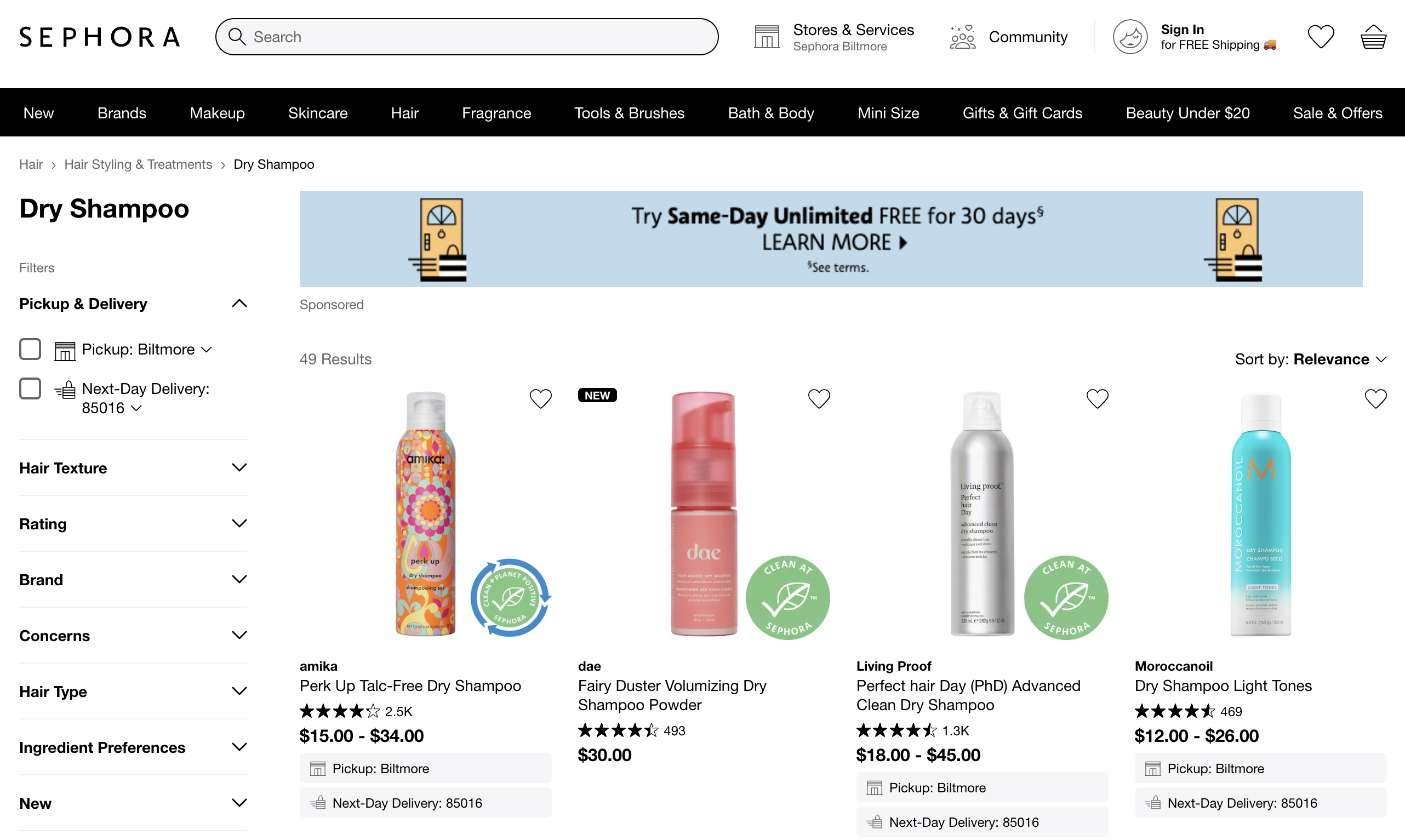
Task: Open Hair Styling & Treatments breadcrumb link
Action: click(138, 164)
